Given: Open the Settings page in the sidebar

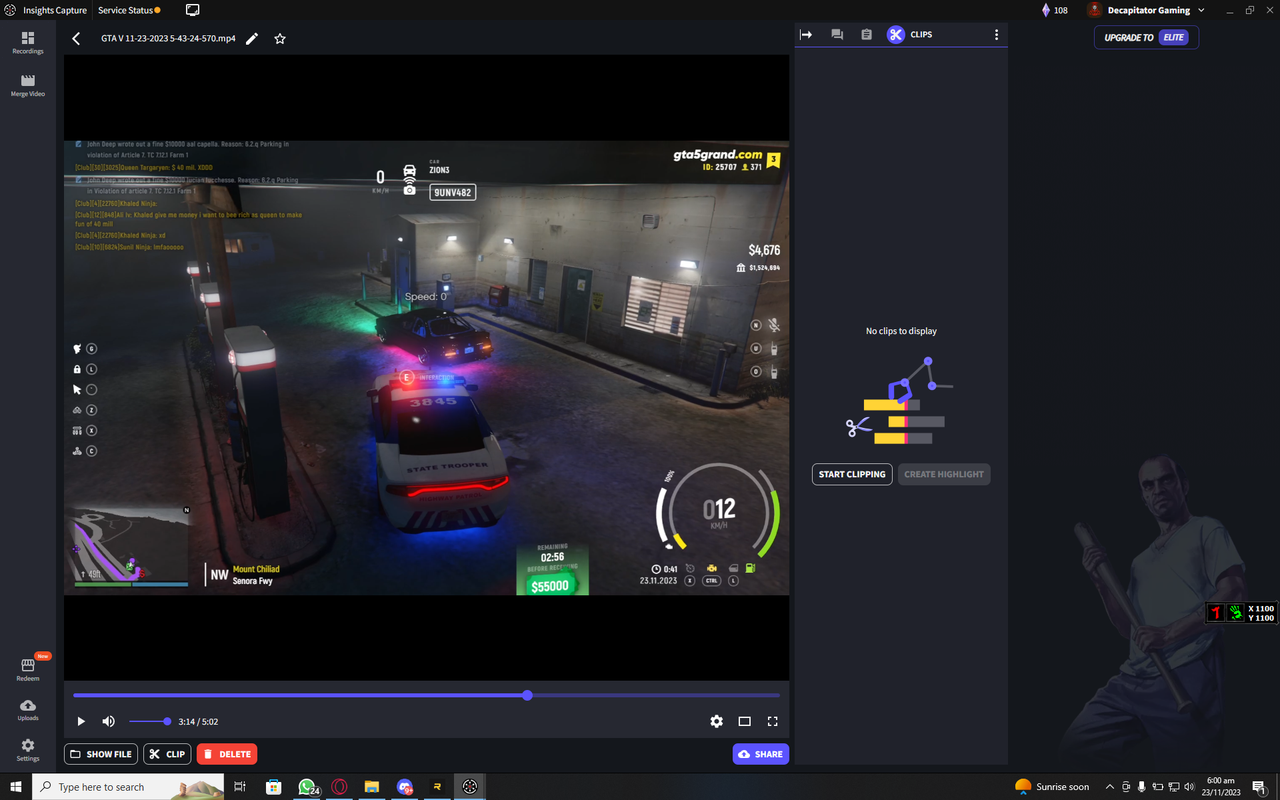Looking at the screenshot, I should [x=28, y=750].
